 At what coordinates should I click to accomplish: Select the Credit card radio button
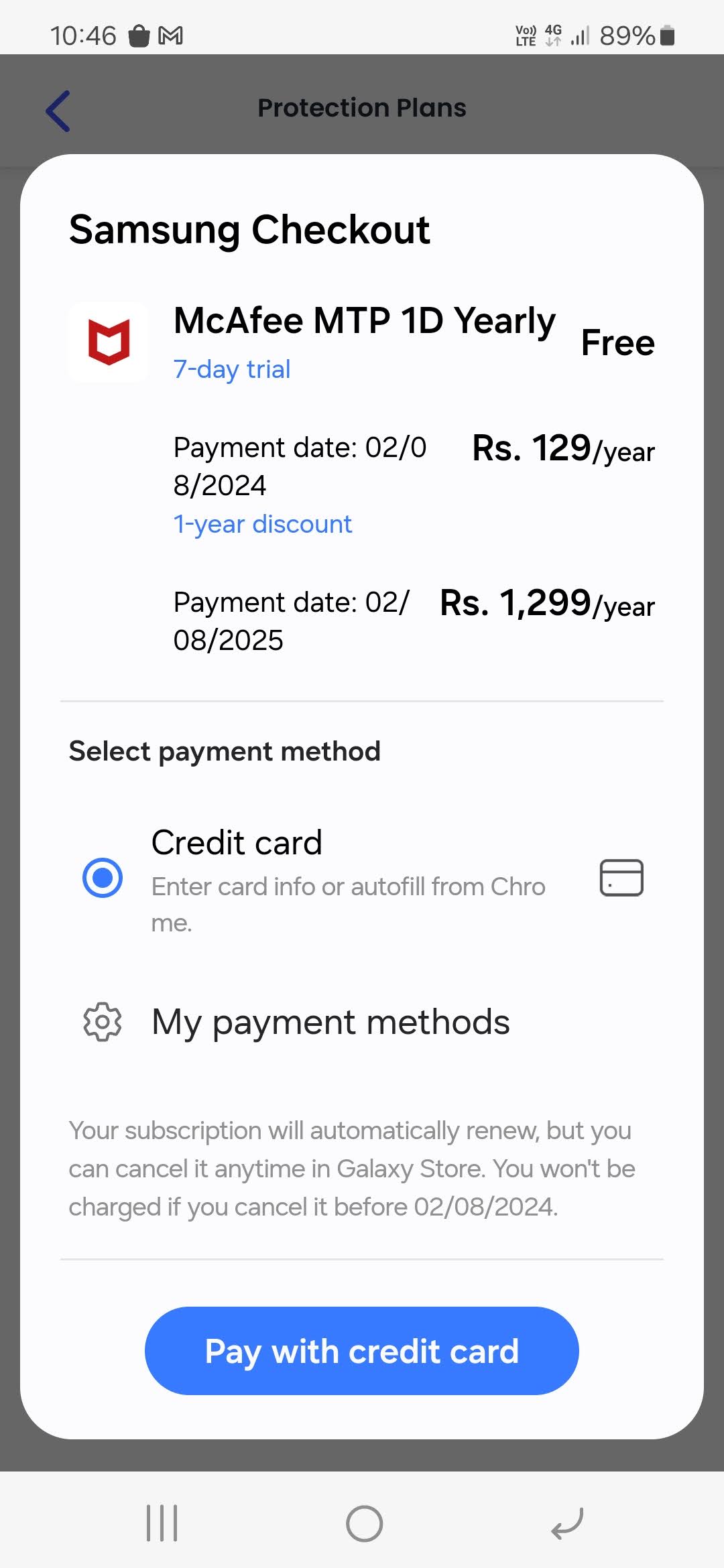103,877
